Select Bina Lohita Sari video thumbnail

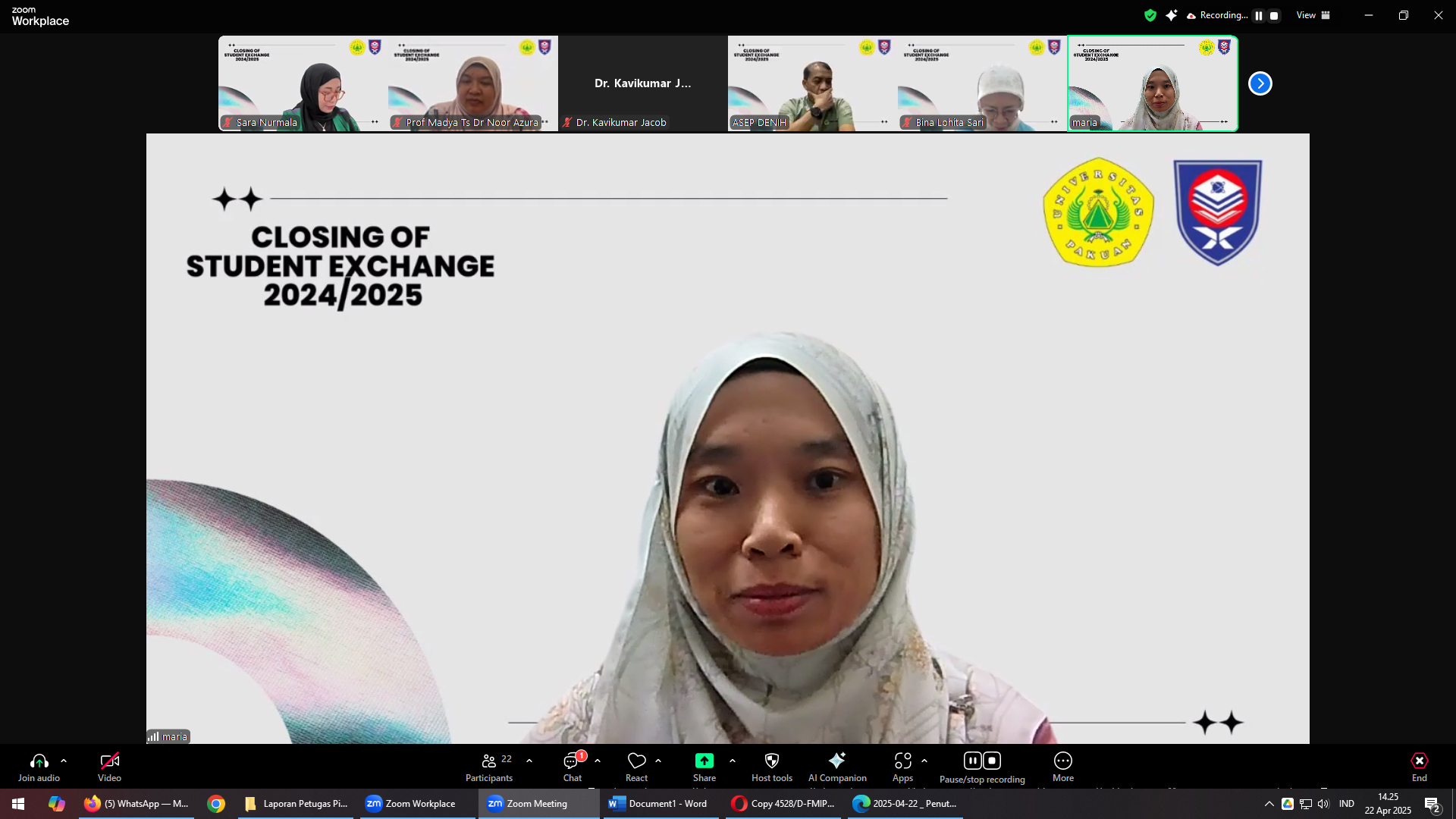click(983, 83)
